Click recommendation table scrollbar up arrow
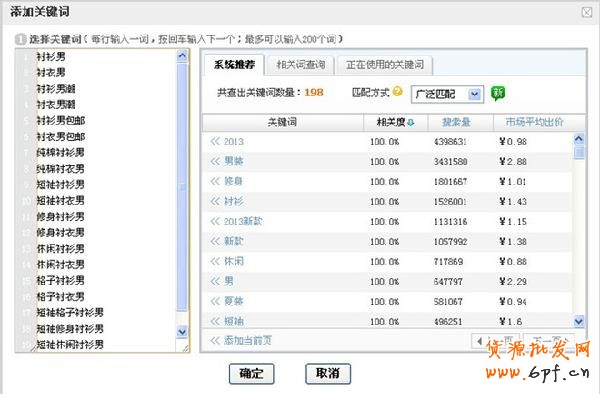This screenshot has height=394, width=600. point(579,139)
